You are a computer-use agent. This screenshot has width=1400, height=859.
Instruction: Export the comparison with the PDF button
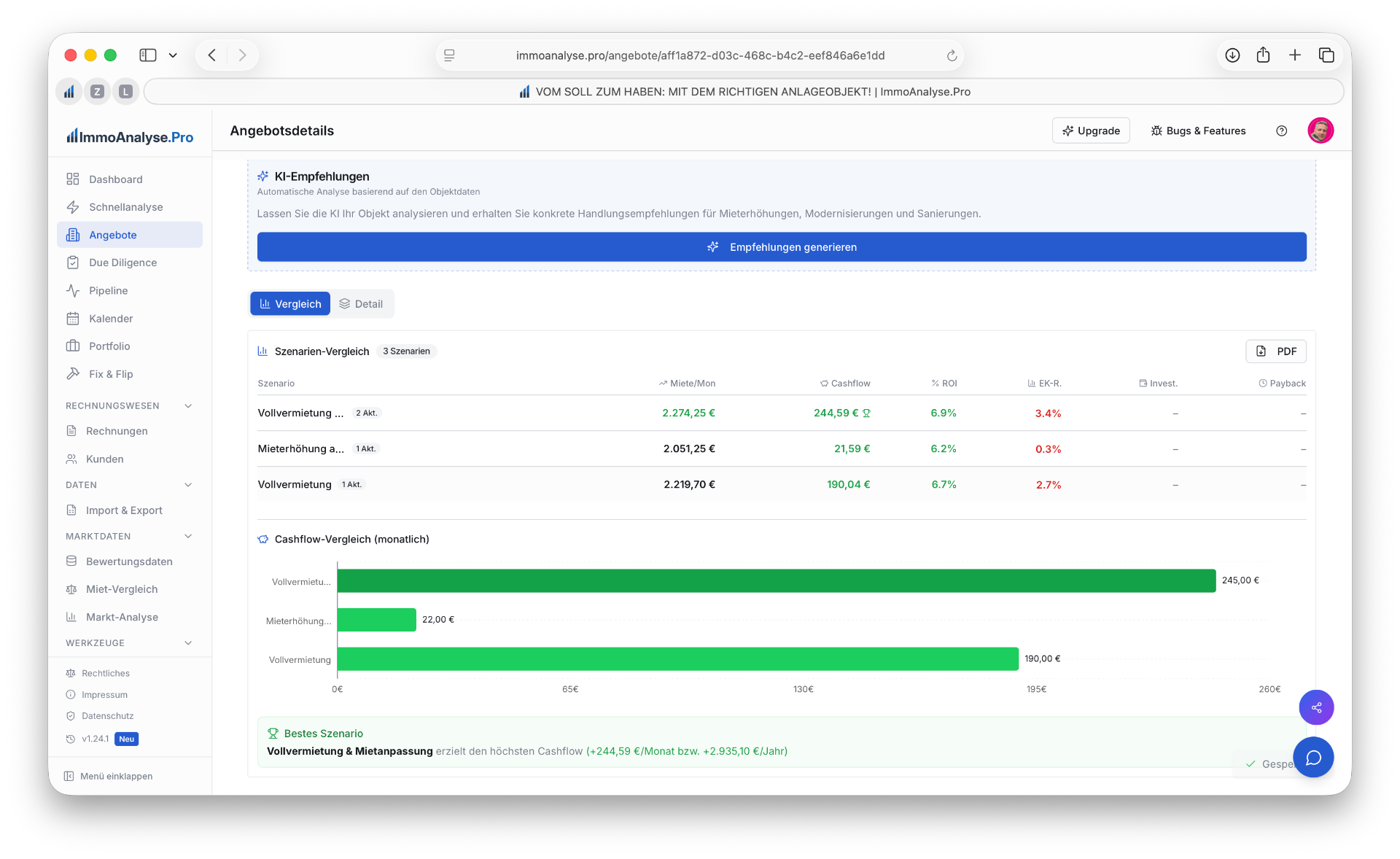tap(1276, 351)
